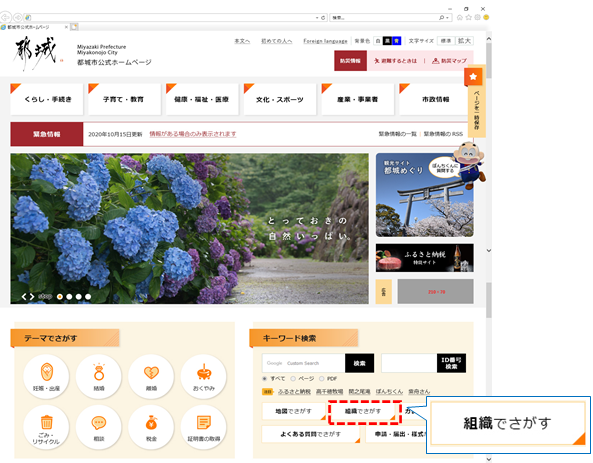Show next slide with right arrow
The height and width of the screenshot is (463, 593).
coord(32,297)
